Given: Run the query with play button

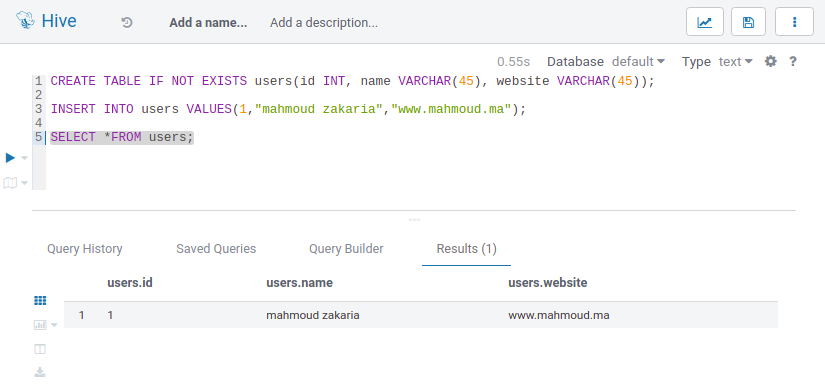Looking at the screenshot, I should click(11, 157).
